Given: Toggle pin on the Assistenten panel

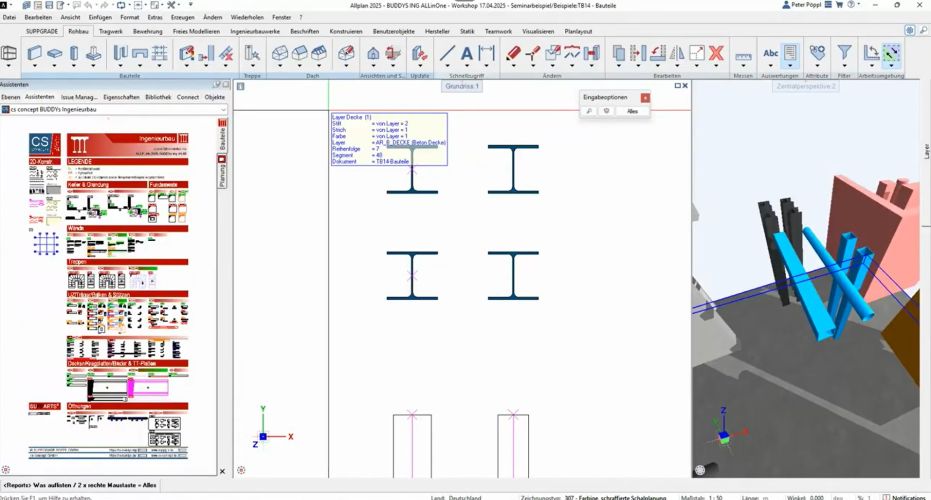Looking at the screenshot, I should point(217,85).
